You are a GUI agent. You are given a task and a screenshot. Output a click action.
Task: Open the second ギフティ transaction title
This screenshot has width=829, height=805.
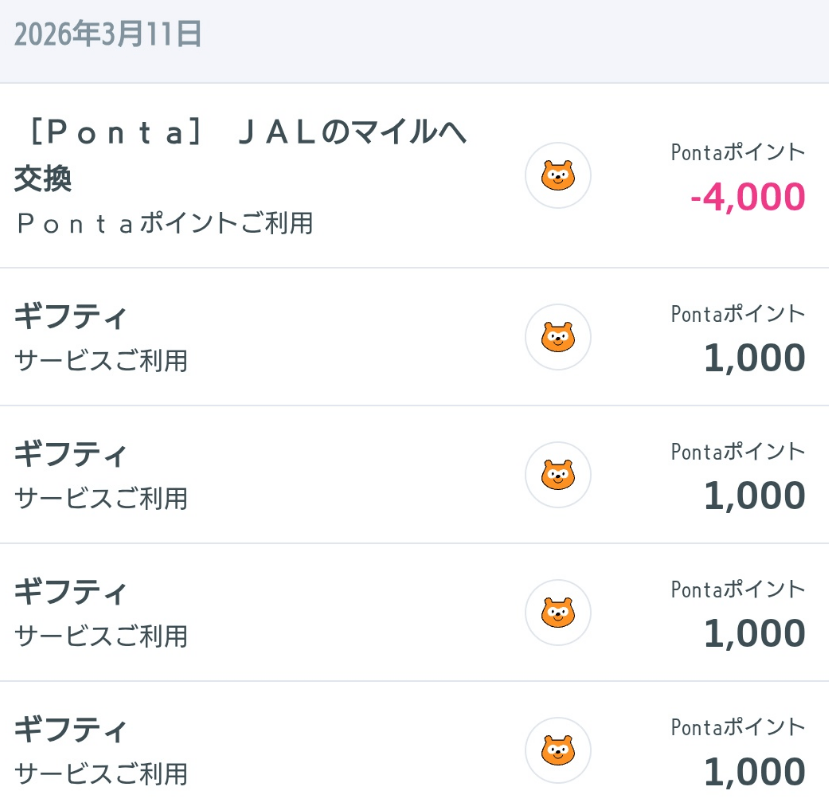tap(71, 455)
